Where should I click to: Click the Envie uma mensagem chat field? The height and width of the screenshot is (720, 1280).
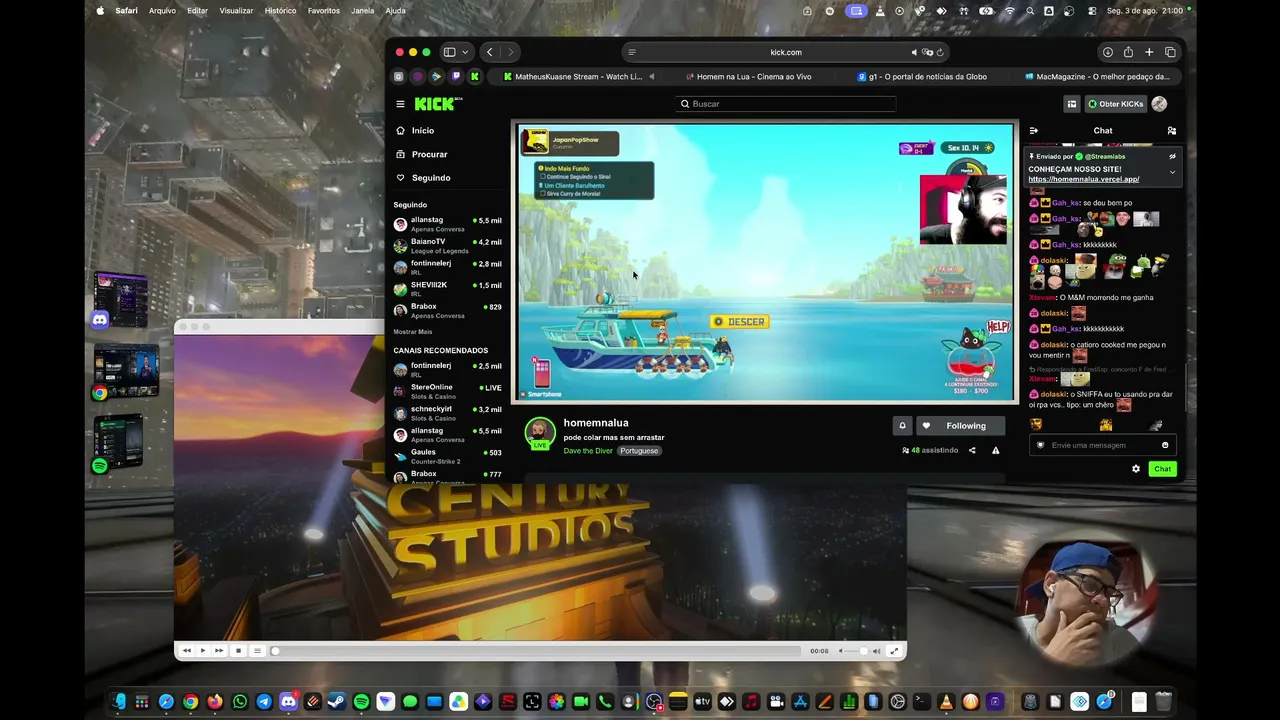(1103, 445)
